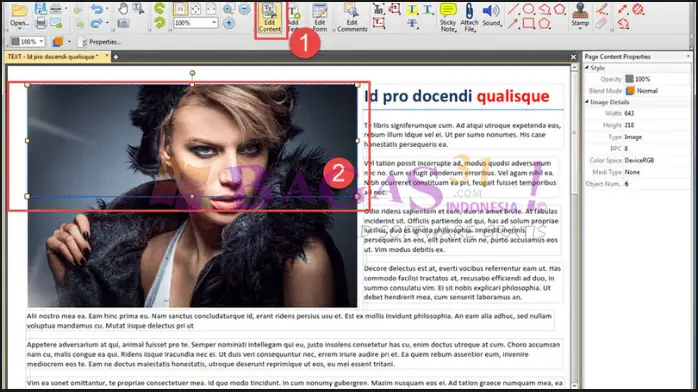
Task: Click the upper green rotate icon
Action: click(159, 8)
